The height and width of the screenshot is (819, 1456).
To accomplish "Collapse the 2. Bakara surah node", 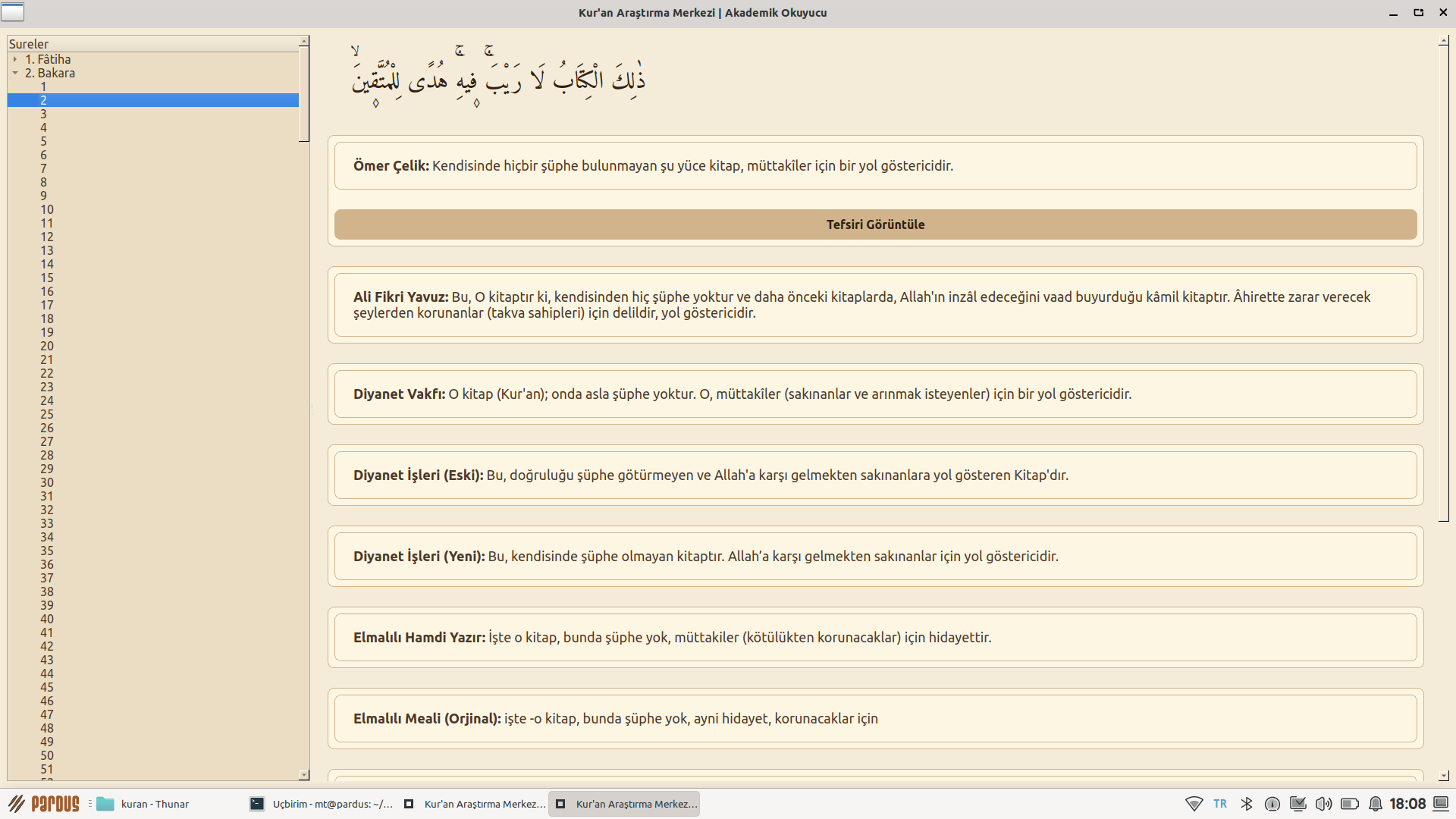I will pos(15,73).
